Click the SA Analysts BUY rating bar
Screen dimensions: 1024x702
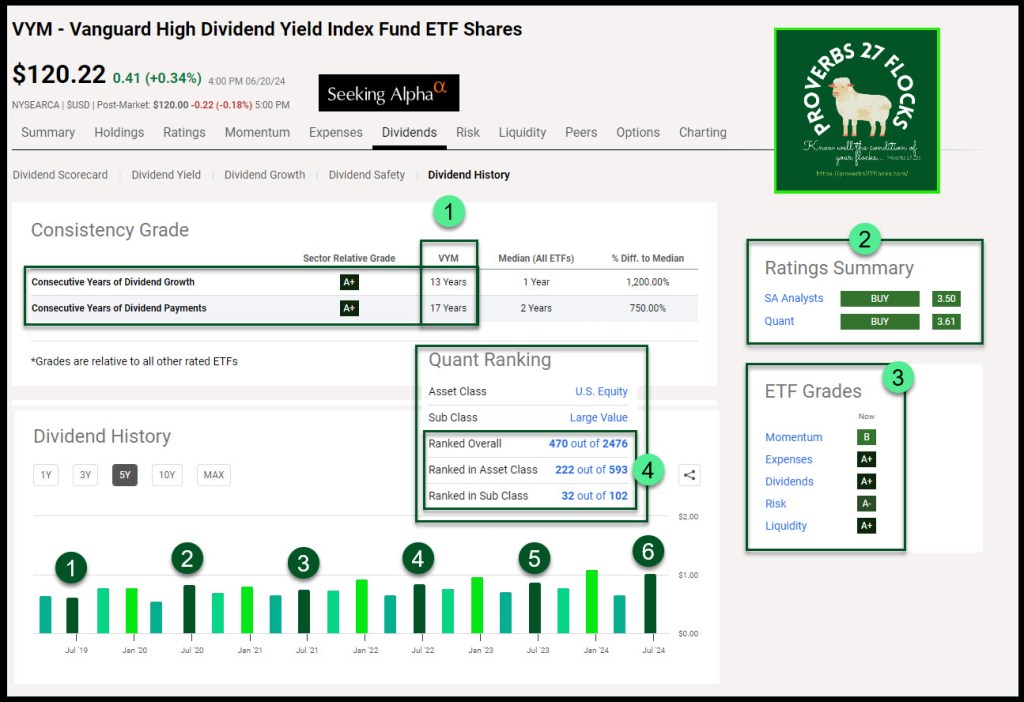(879, 298)
